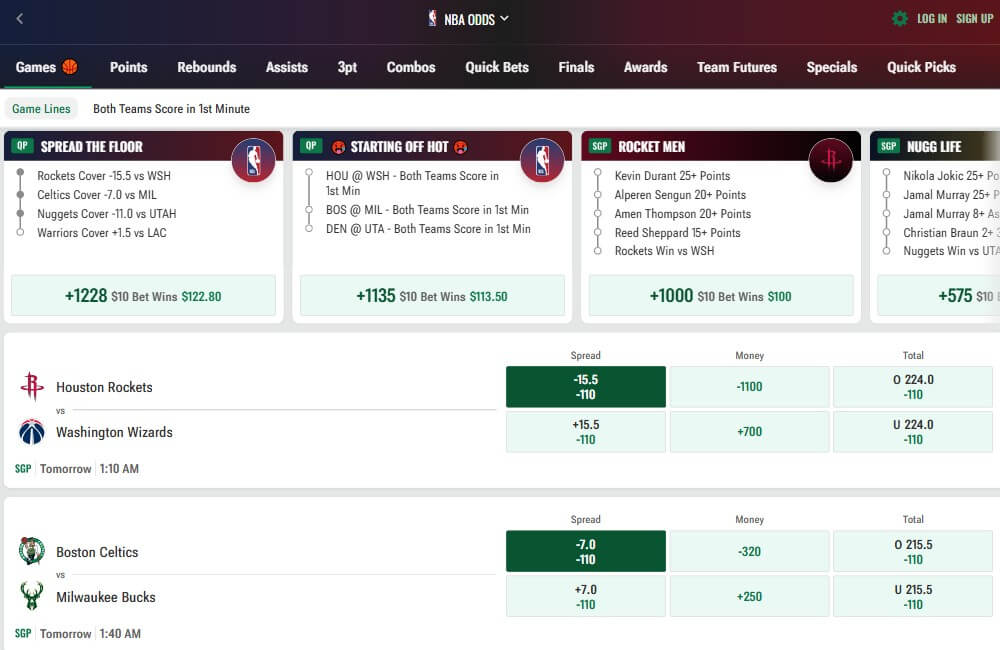Click the Rockets logo on Rocket Men card
Viewport: 1000px width, 650px height.
click(x=831, y=160)
